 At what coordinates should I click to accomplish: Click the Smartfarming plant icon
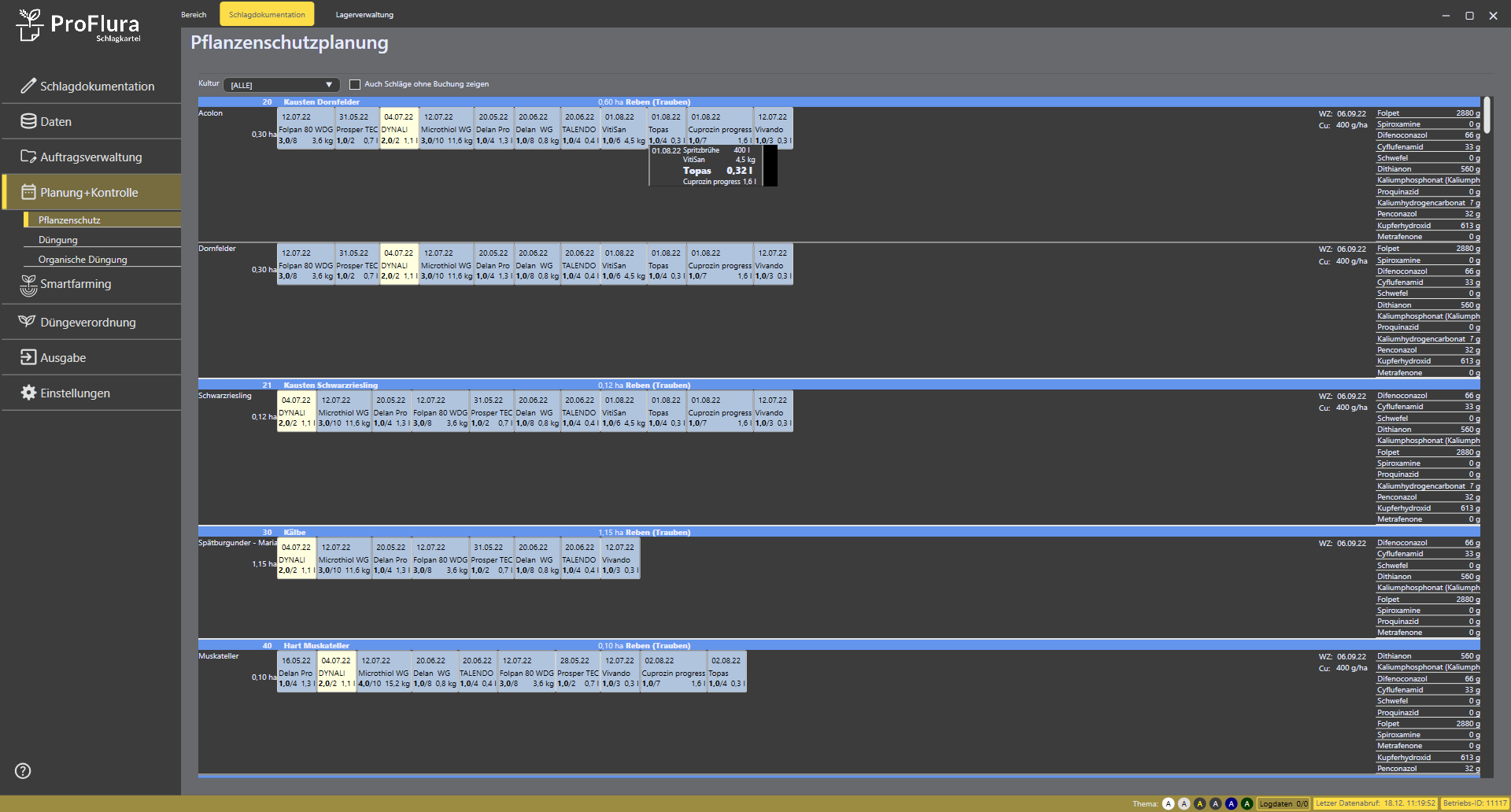[x=28, y=285]
